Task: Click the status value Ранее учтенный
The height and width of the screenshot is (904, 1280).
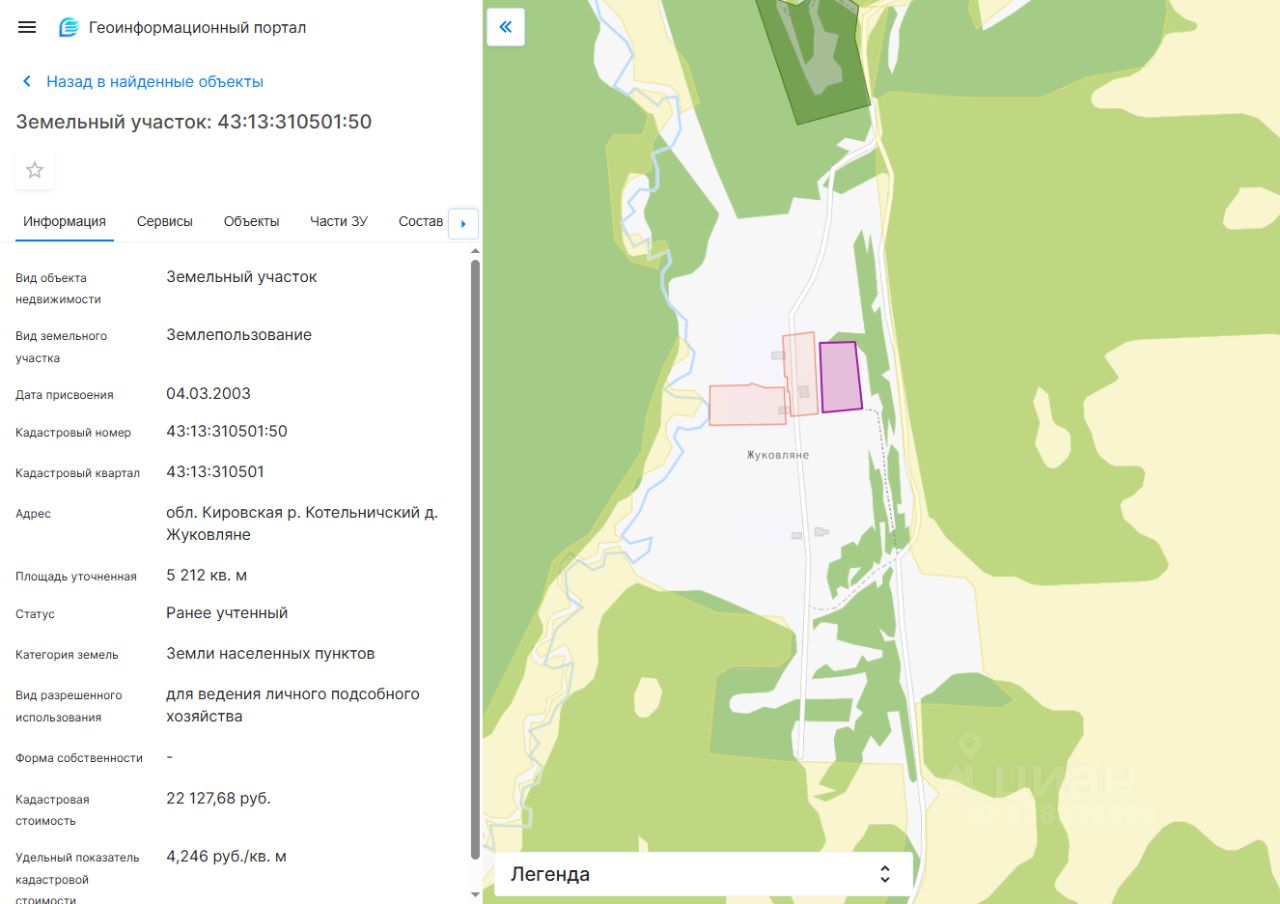Action: click(227, 613)
